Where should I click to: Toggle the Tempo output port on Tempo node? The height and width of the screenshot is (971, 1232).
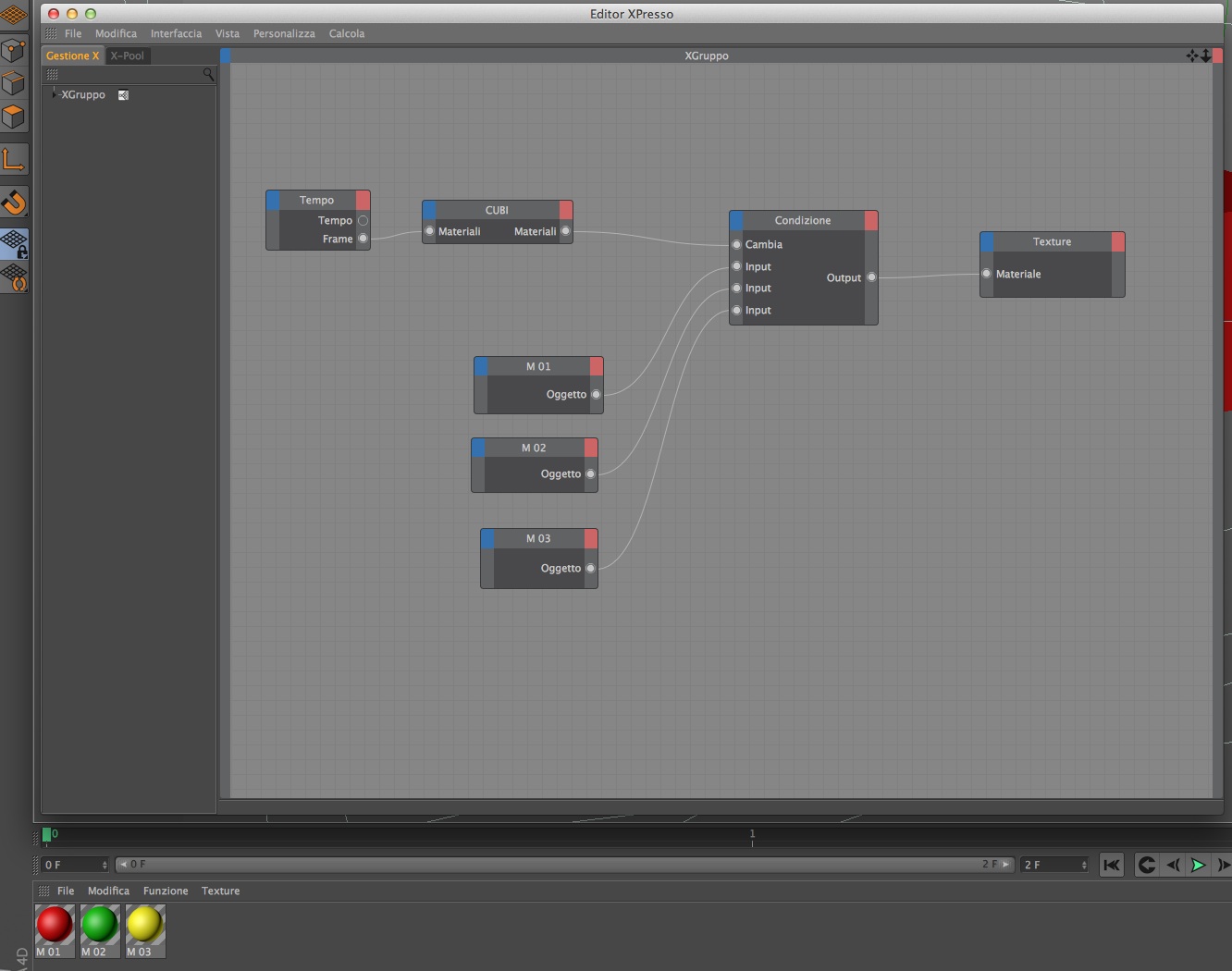(x=363, y=220)
